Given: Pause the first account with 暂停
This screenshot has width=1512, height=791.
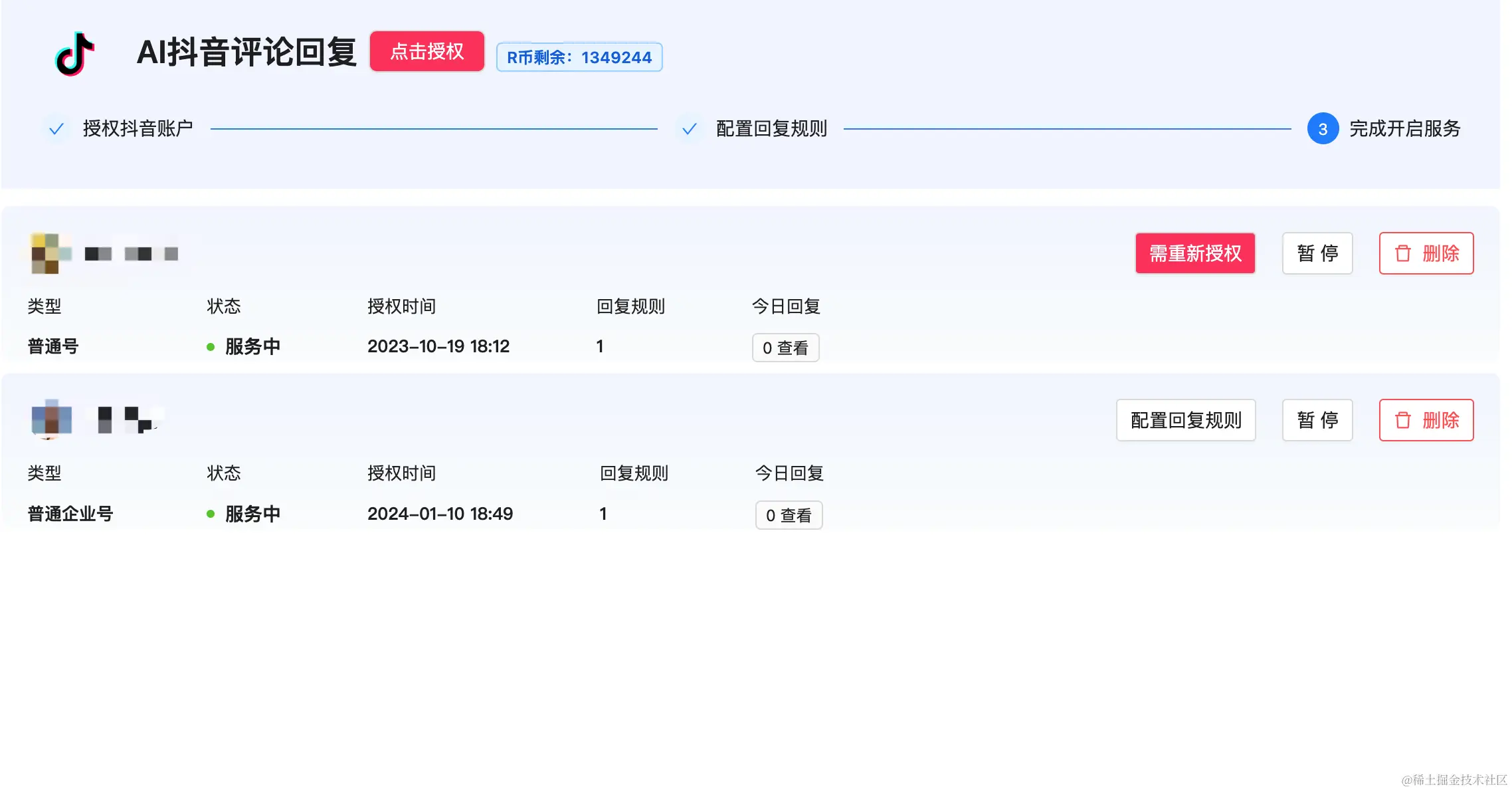Looking at the screenshot, I should tap(1317, 253).
